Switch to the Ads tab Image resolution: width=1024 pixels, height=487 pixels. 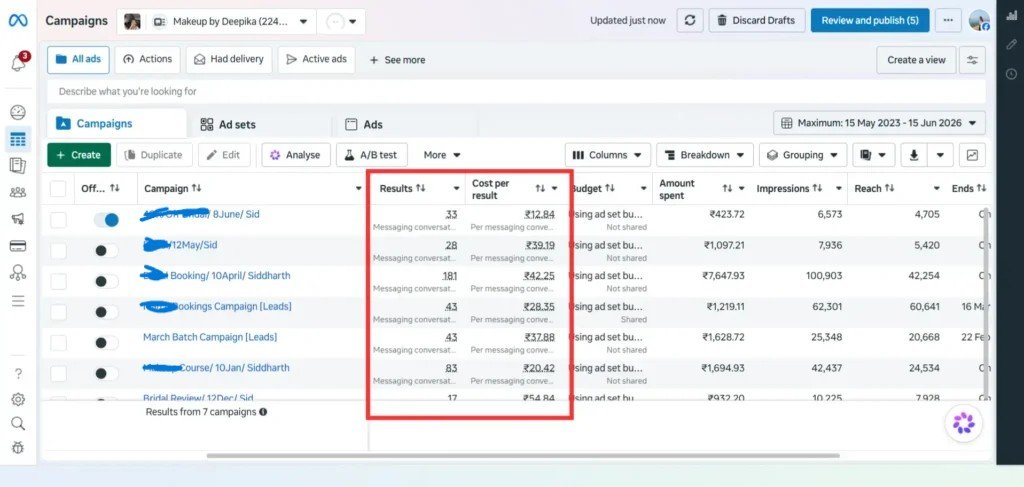tap(364, 125)
